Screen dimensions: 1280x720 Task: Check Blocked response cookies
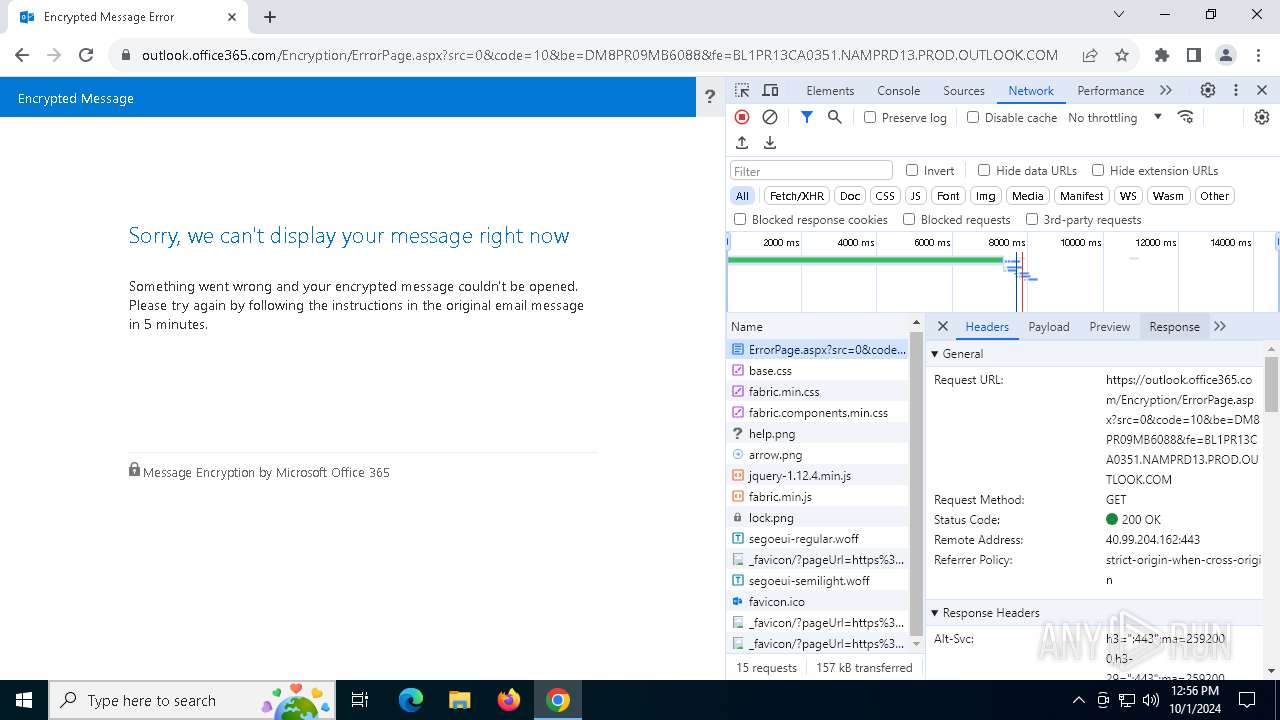tap(740, 219)
